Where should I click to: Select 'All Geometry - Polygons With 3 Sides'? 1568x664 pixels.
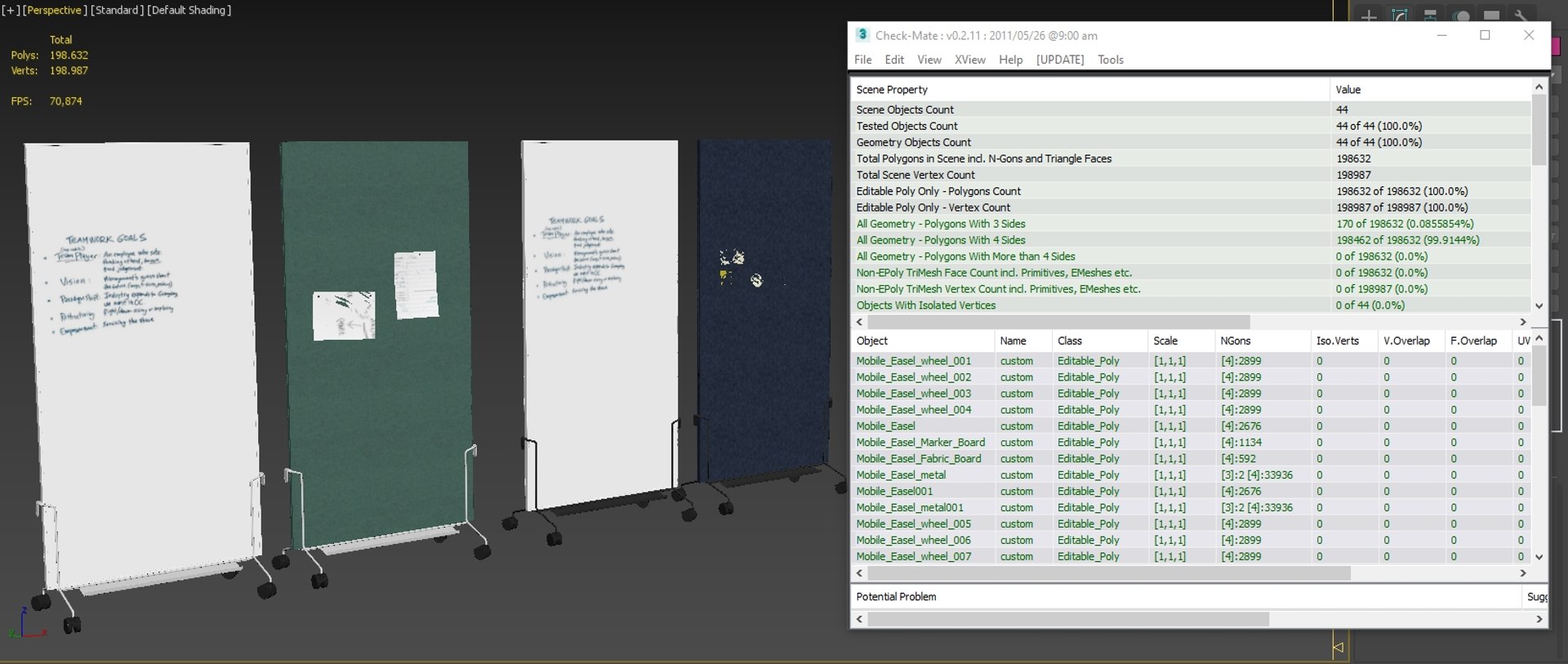(1190, 223)
